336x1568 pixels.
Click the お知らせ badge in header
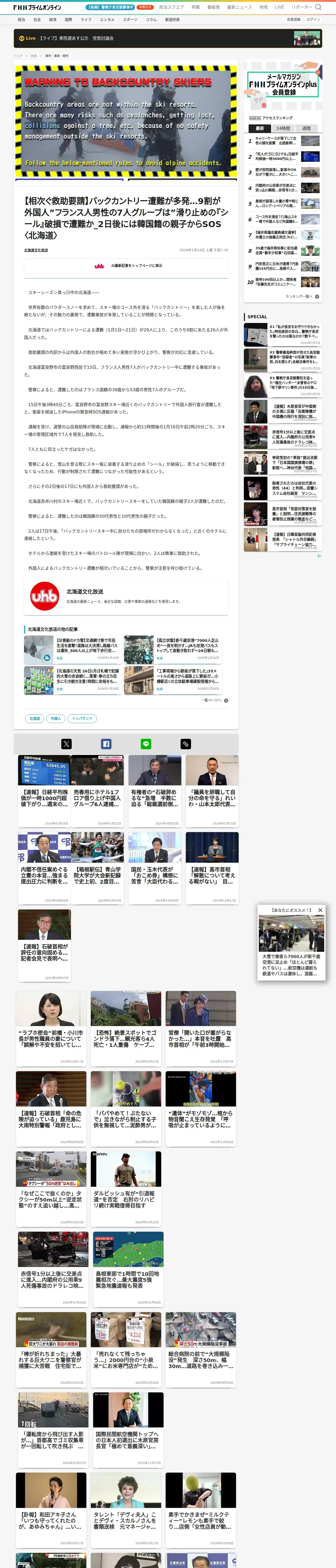point(145,7)
